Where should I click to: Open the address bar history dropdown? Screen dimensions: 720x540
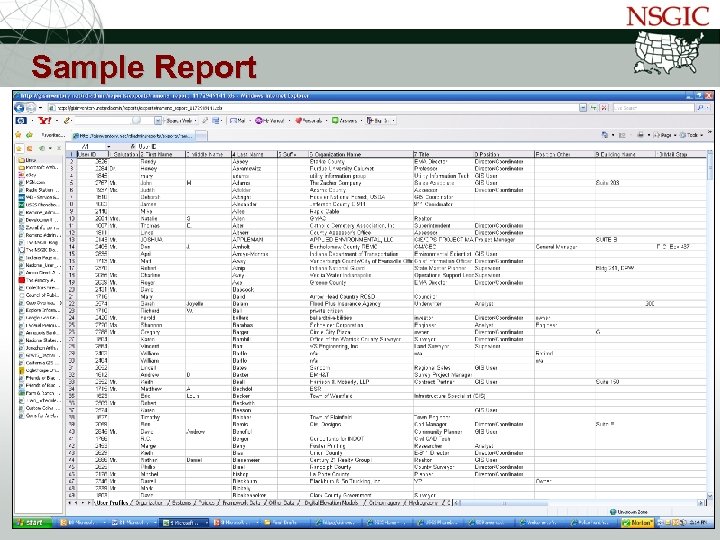pos(583,108)
